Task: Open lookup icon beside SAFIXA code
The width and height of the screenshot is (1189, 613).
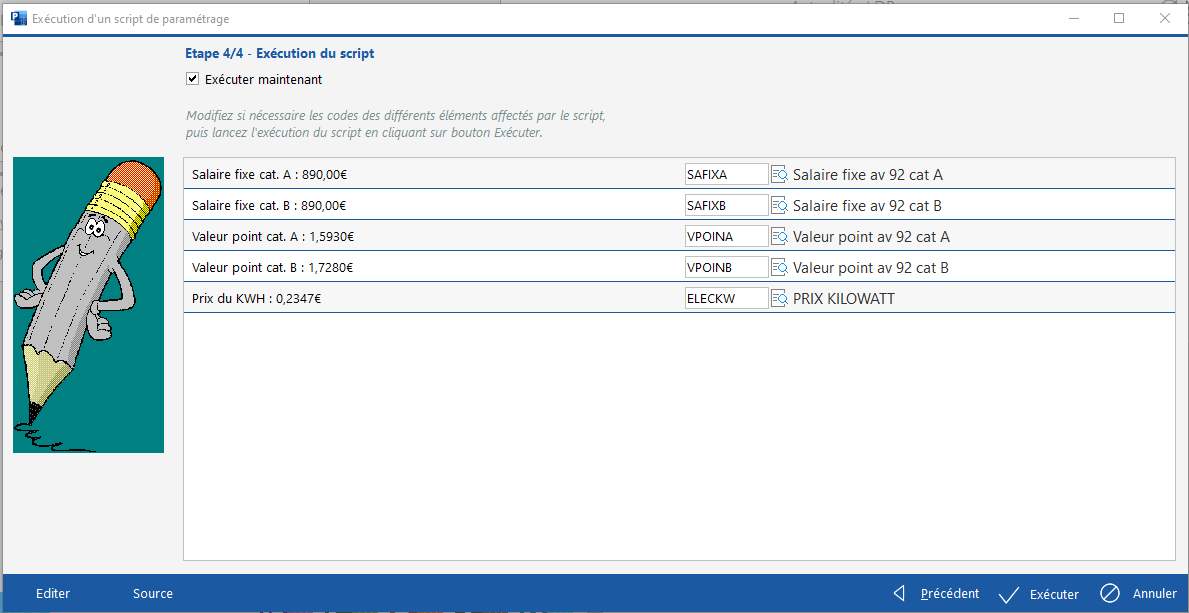Action: point(779,175)
